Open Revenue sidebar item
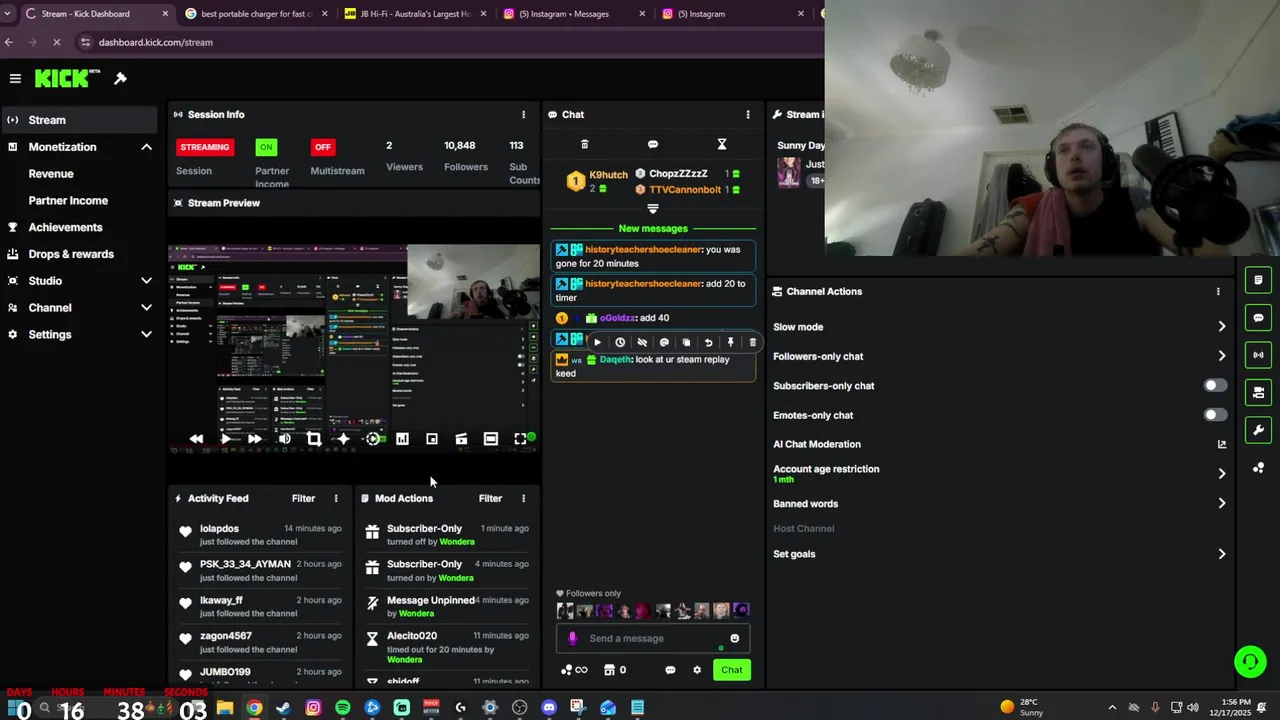The image size is (1280, 720). click(51, 173)
